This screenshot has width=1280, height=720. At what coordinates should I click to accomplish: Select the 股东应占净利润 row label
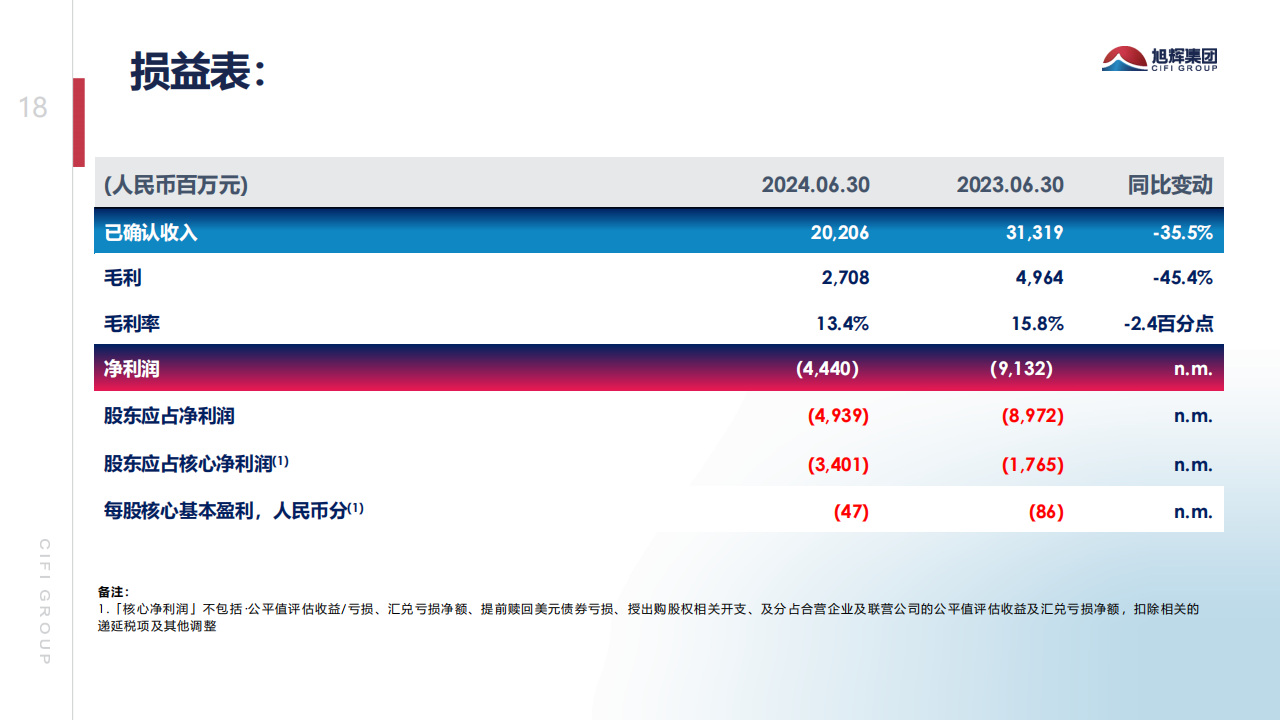tap(169, 415)
